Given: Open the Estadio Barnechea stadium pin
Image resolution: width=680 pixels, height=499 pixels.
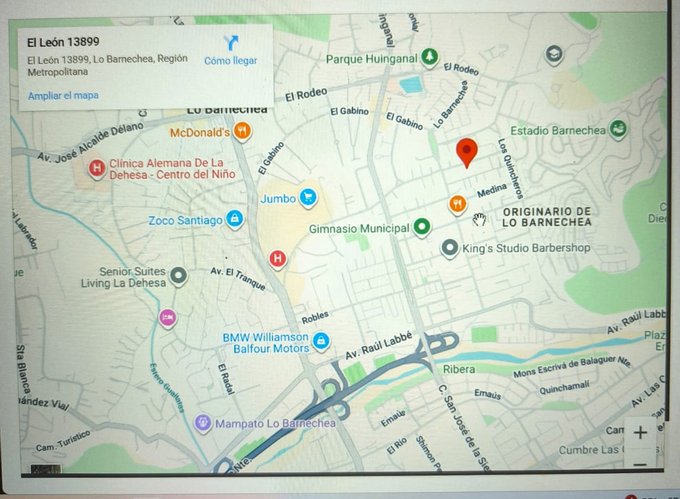Looking at the screenshot, I should coord(619,129).
